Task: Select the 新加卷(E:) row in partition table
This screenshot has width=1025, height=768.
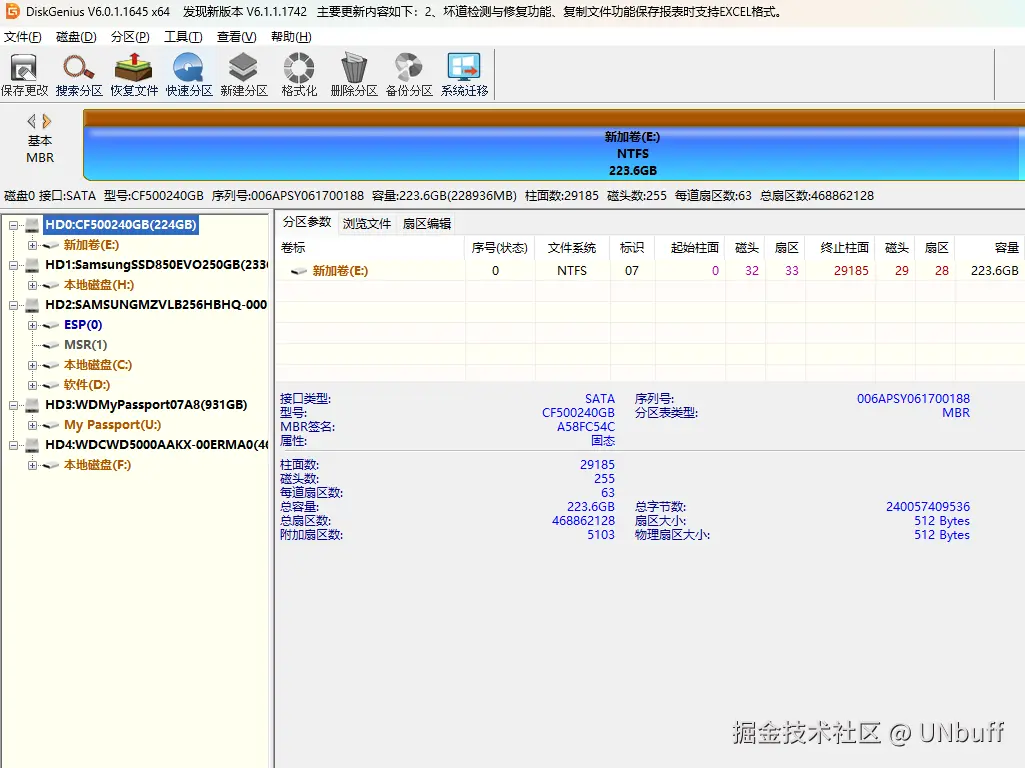Action: tap(650, 271)
